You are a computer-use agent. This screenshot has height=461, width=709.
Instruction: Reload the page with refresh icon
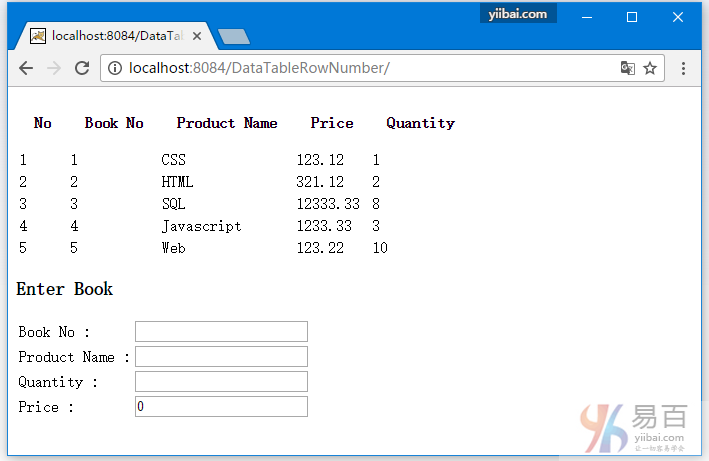pyautogui.click(x=82, y=68)
